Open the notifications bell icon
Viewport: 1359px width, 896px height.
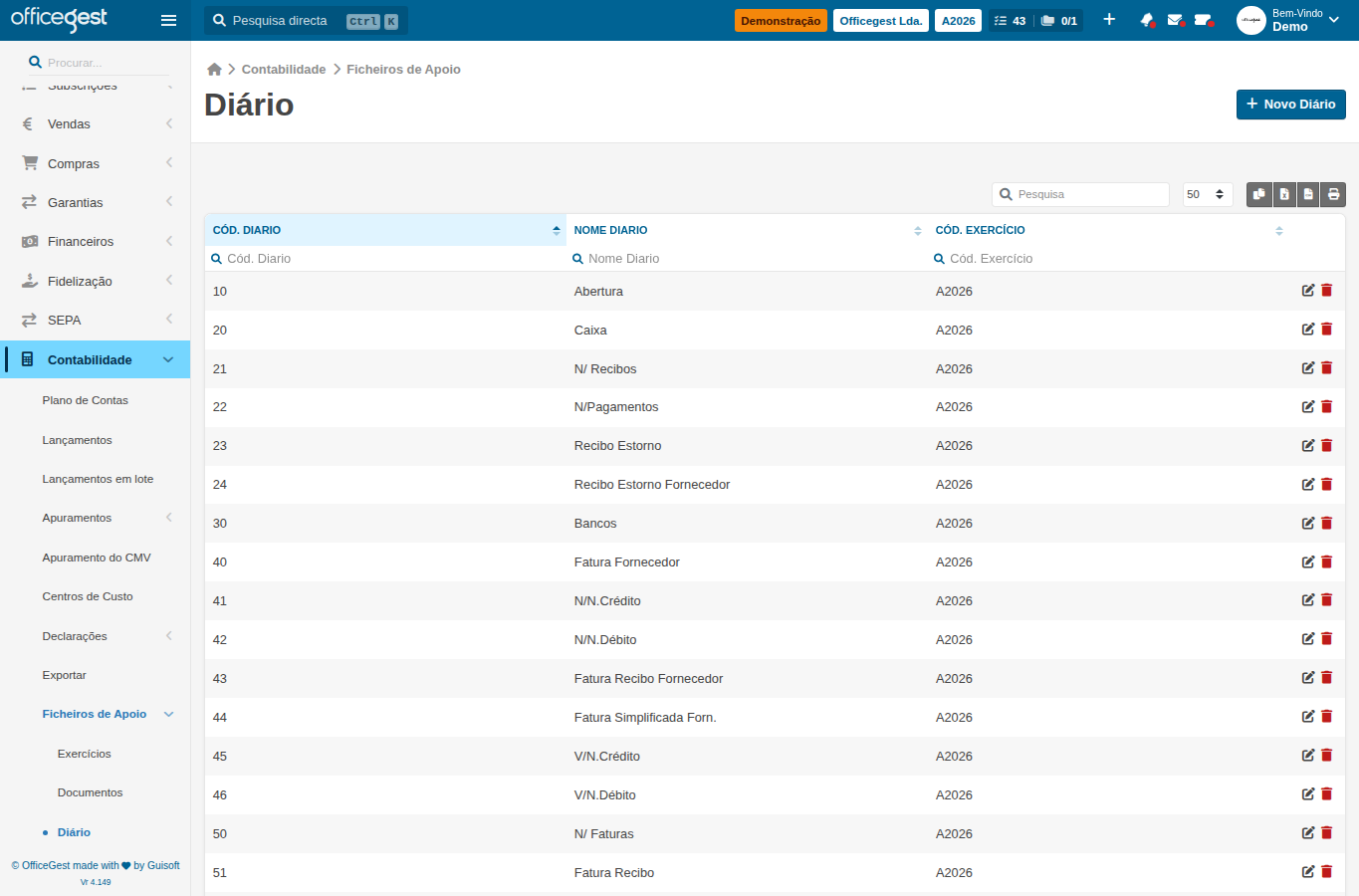pyautogui.click(x=1147, y=20)
